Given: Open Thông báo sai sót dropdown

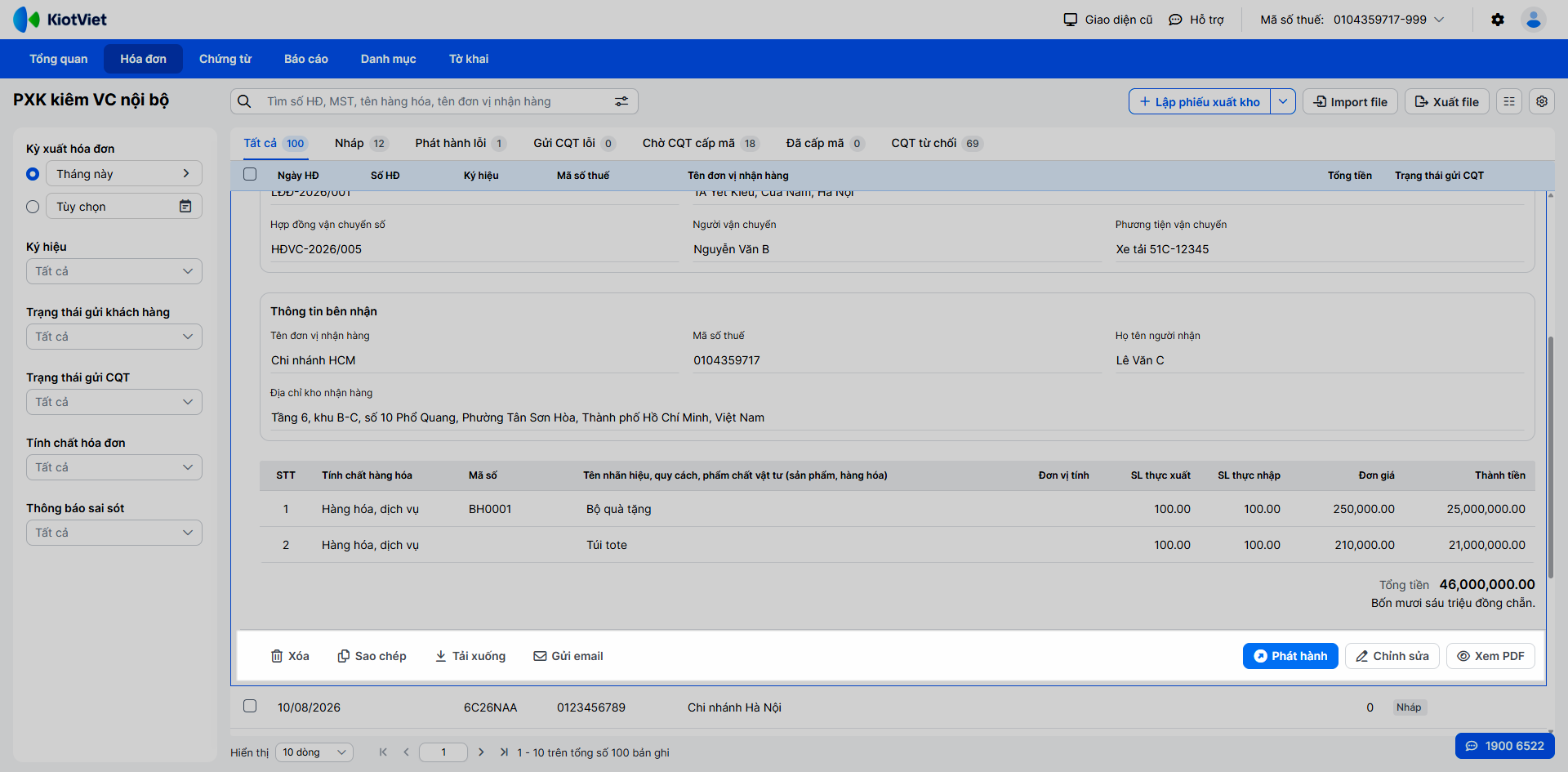Looking at the screenshot, I should tap(114, 533).
